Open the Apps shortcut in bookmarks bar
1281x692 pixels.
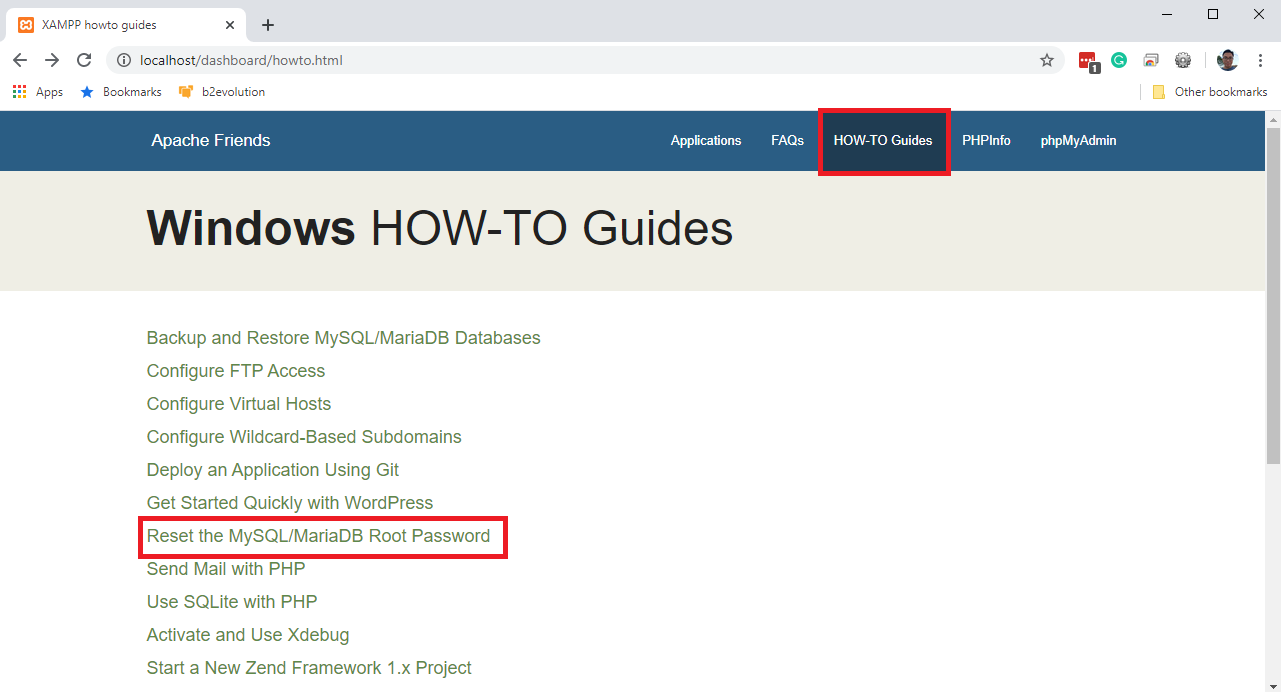[x=37, y=92]
